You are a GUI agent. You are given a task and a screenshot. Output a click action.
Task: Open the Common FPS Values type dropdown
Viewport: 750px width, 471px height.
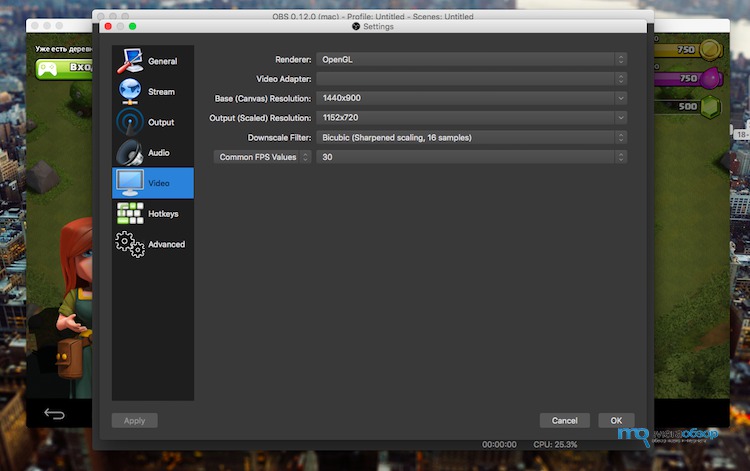click(x=262, y=157)
